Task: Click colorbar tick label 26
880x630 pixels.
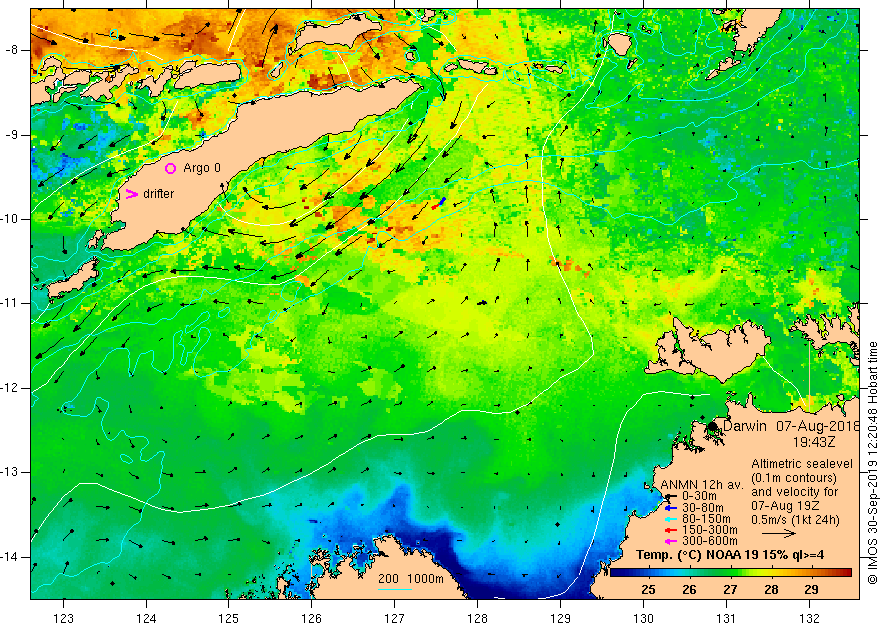Action: click(689, 589)
